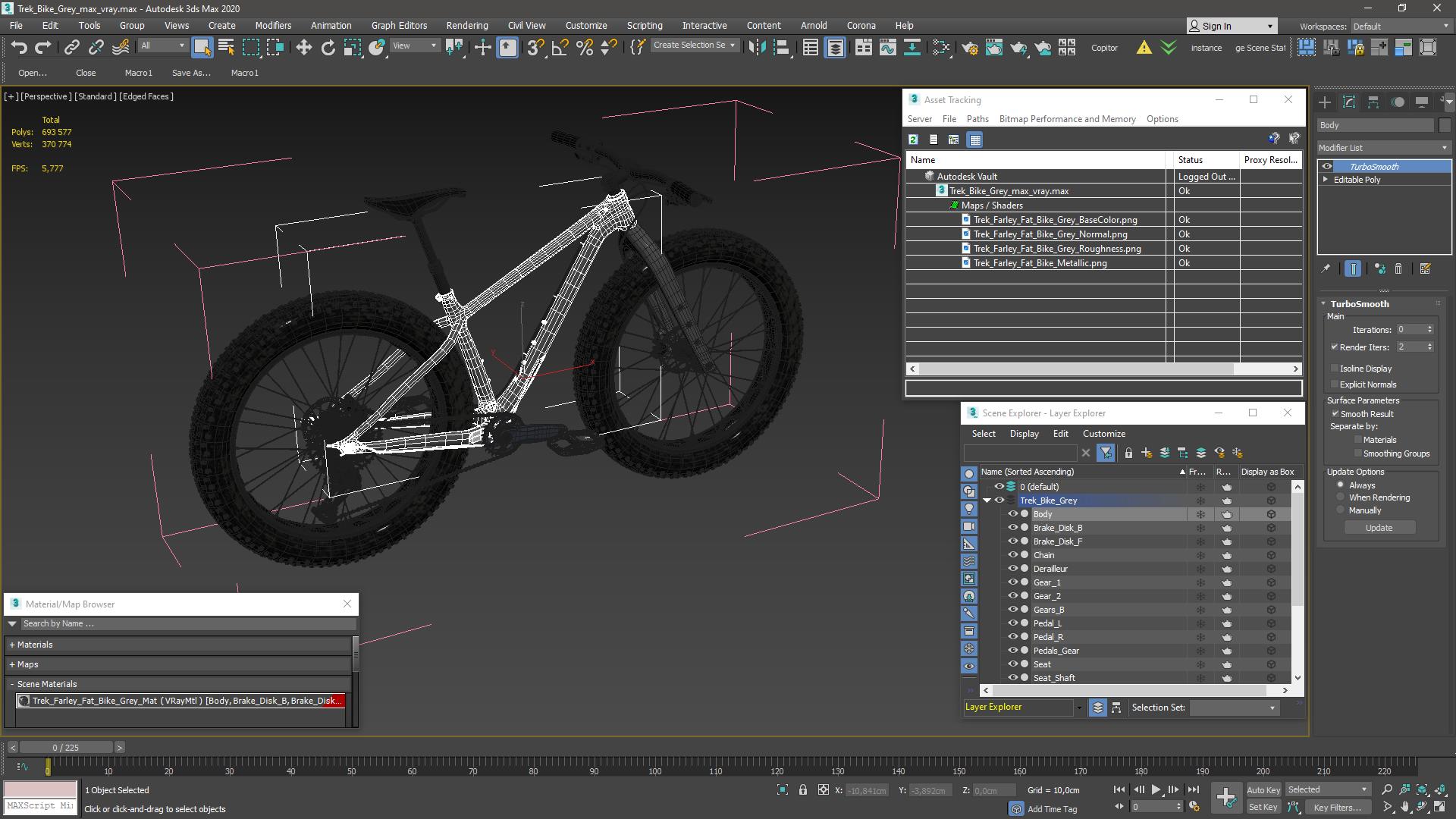Click the Save As button in toolbar
Image resolution: width=1456 pixels, height=819 pixels.
click(192, 72)
